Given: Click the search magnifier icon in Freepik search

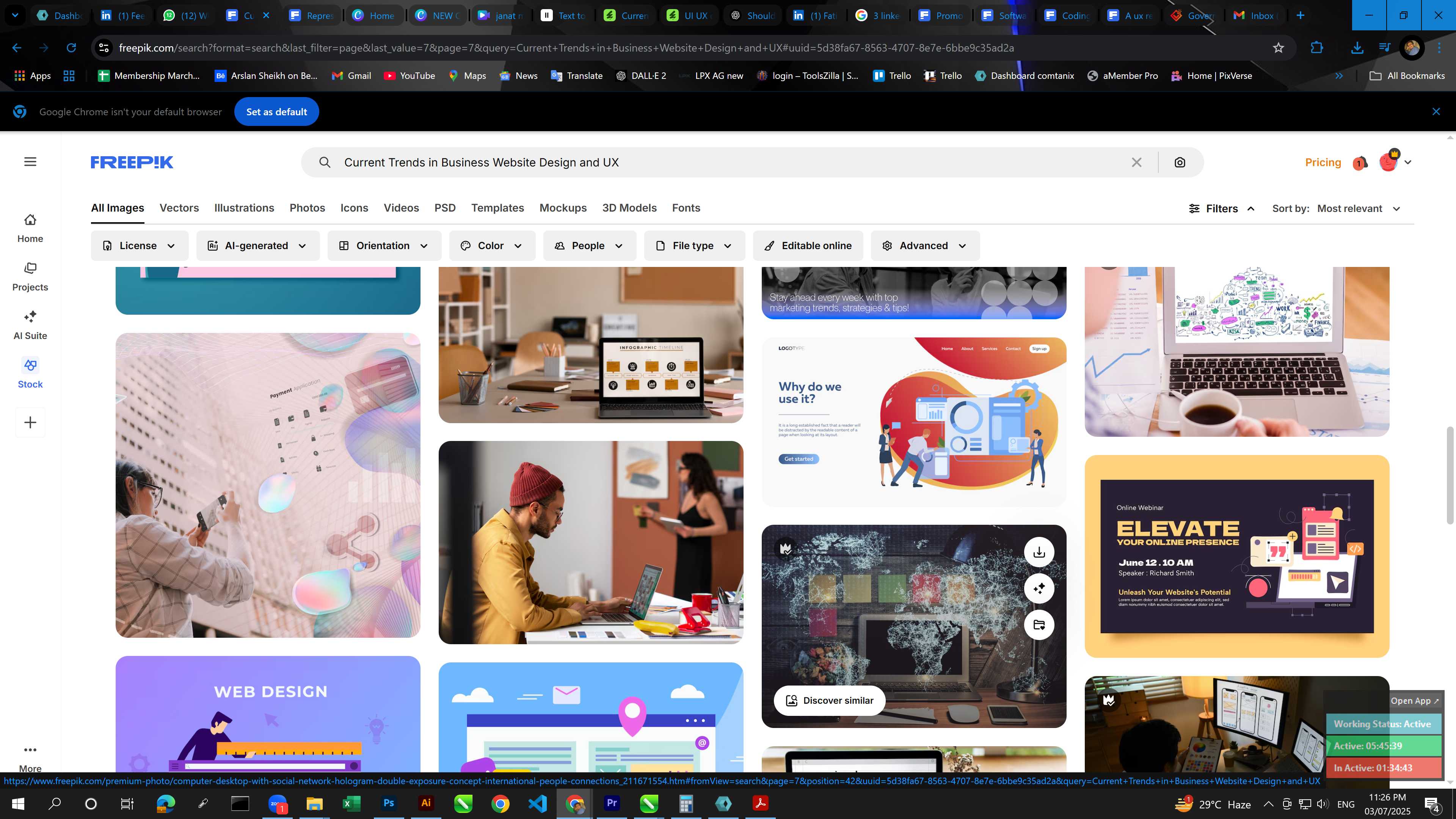Looking at the screenshot, I should tap(325, 162).
